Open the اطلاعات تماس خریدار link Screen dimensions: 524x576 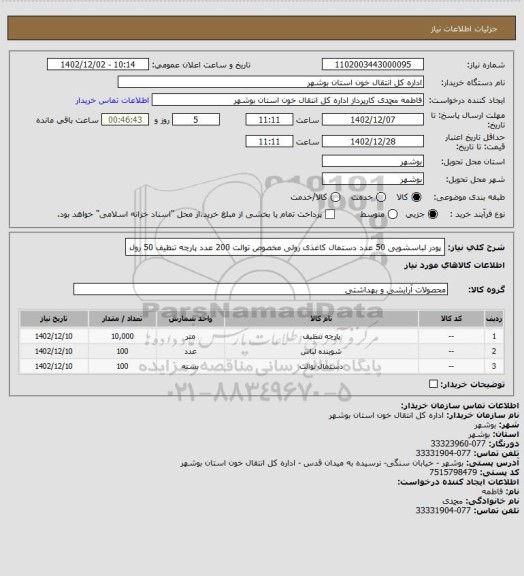click(112, 100)
